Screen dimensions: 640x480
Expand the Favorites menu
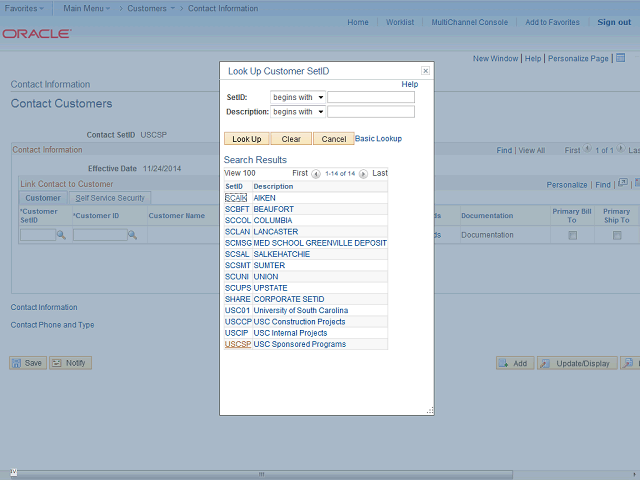point(24,8)
